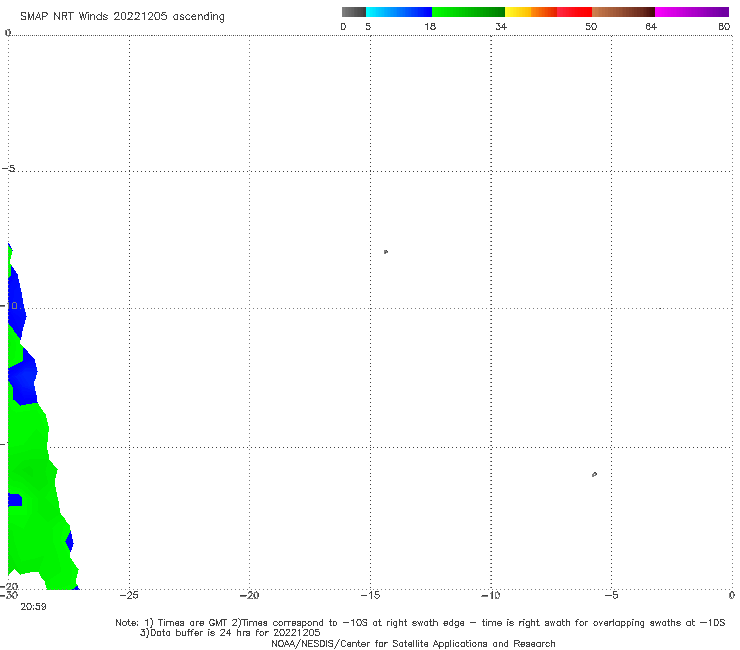740x650 pixels.
Task: Click the '80' label under the color bar
Action: coord(724,27)
